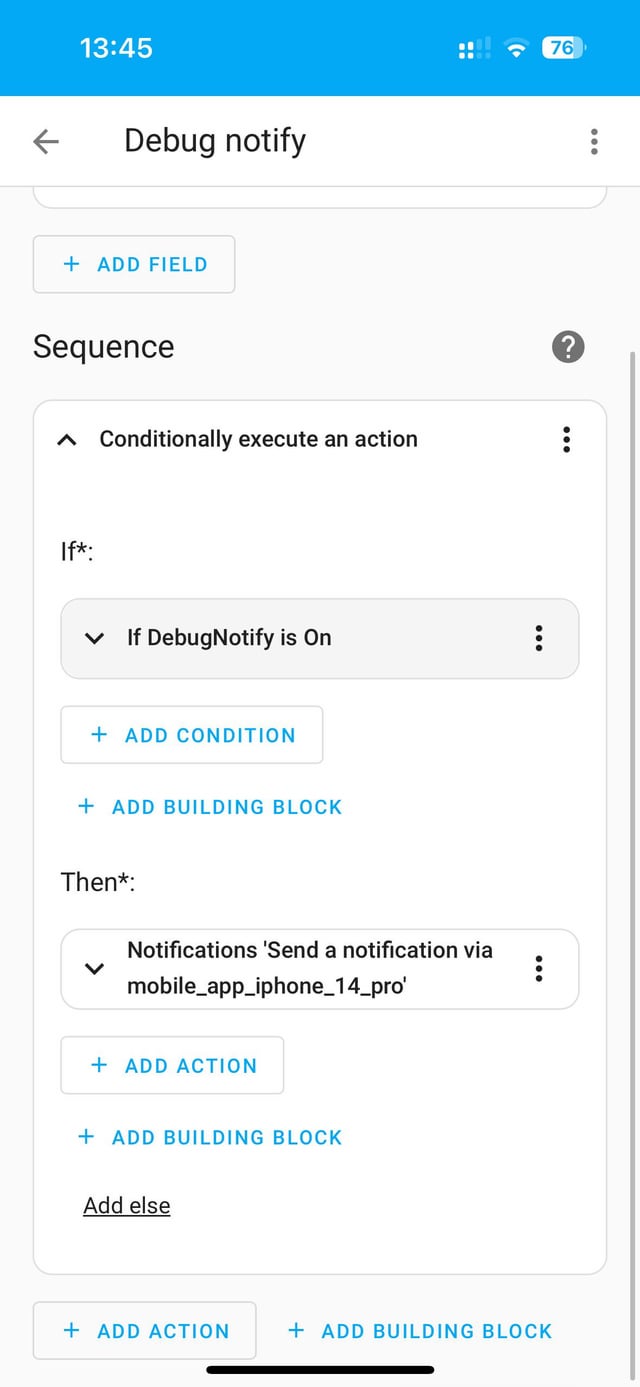Expand the If DebugNotify is On condition
Screen dimensions: 640x1387
pyautogui.click(x=94, y=638)
